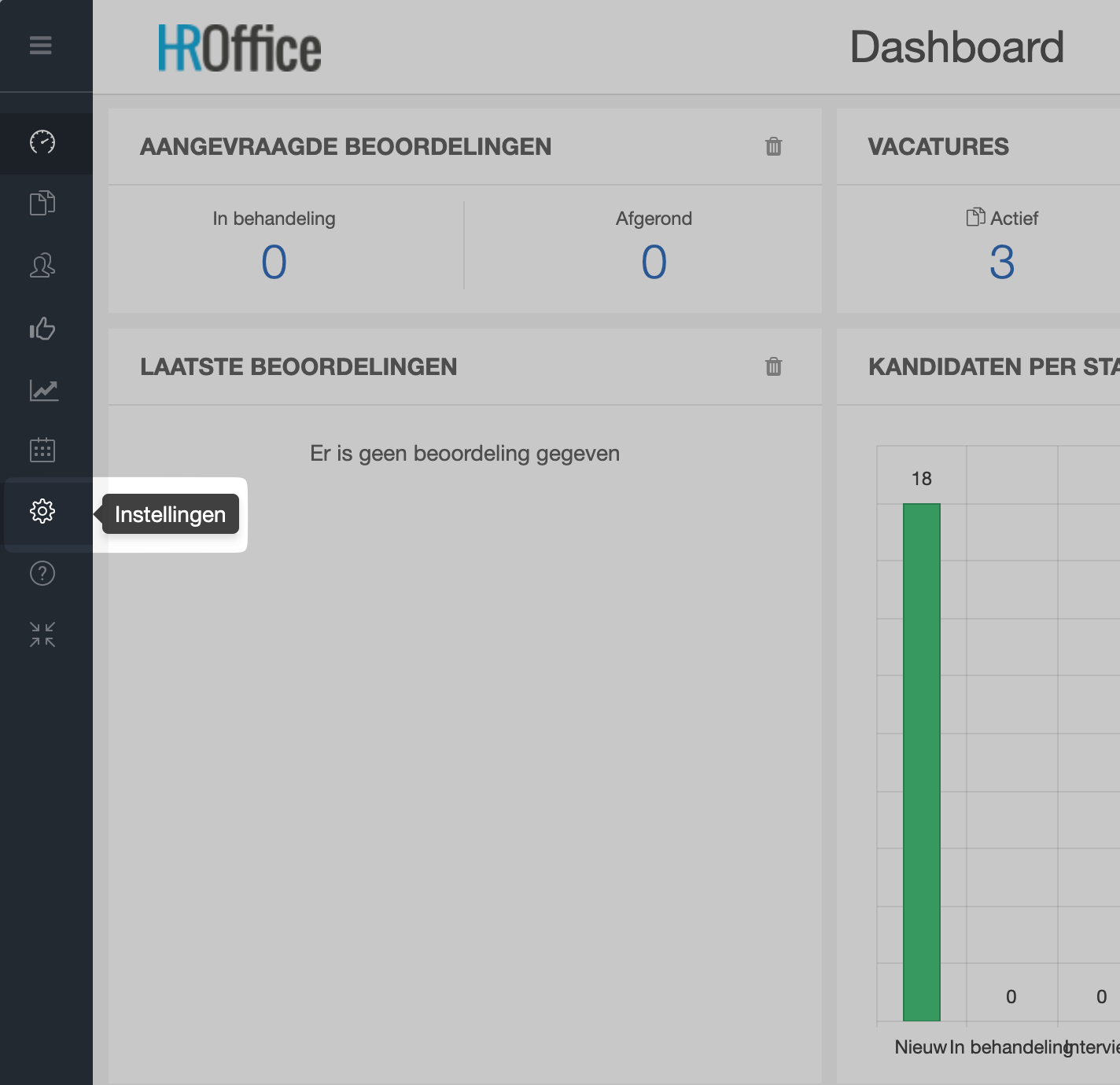Click the HROffice logo
The width and height of the screenshot is (1120, 1085).
(240, 49)
